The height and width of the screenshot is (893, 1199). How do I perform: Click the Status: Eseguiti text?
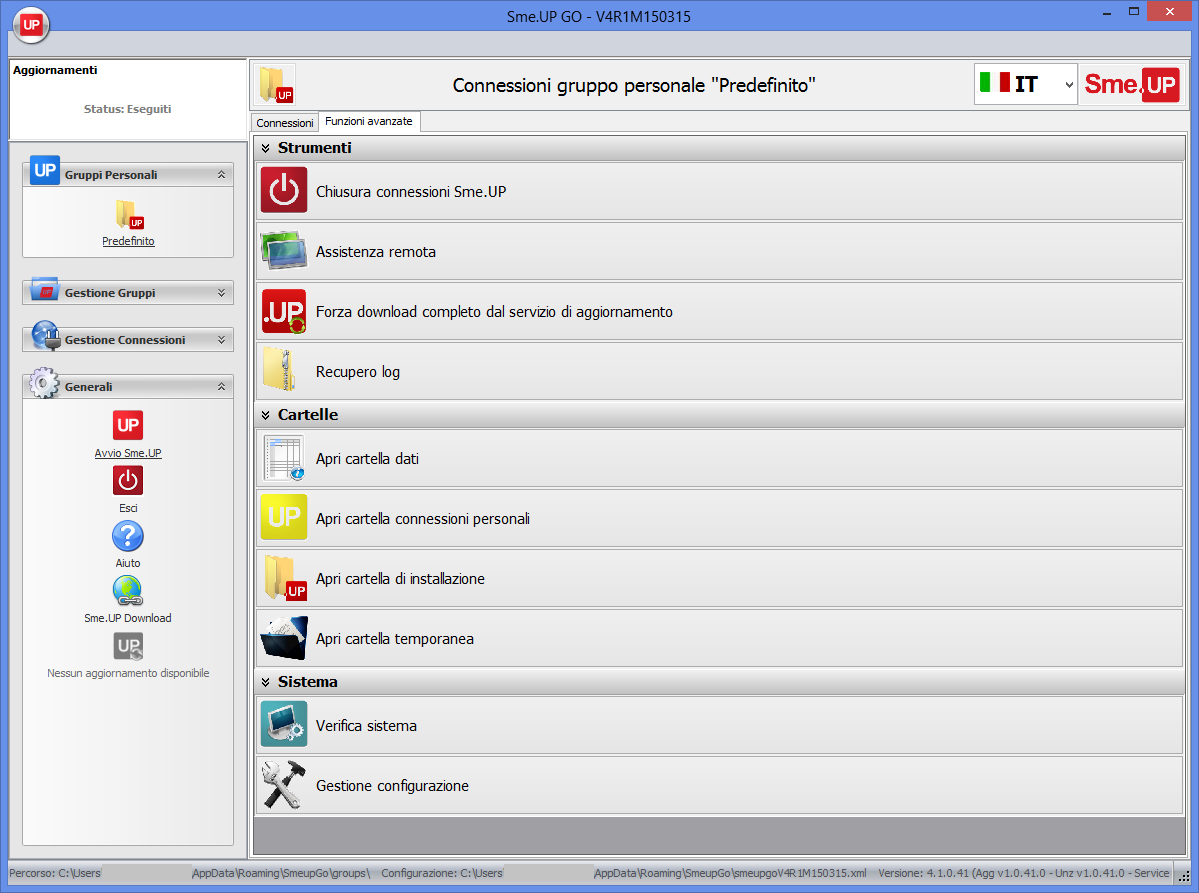click(128, 109)
